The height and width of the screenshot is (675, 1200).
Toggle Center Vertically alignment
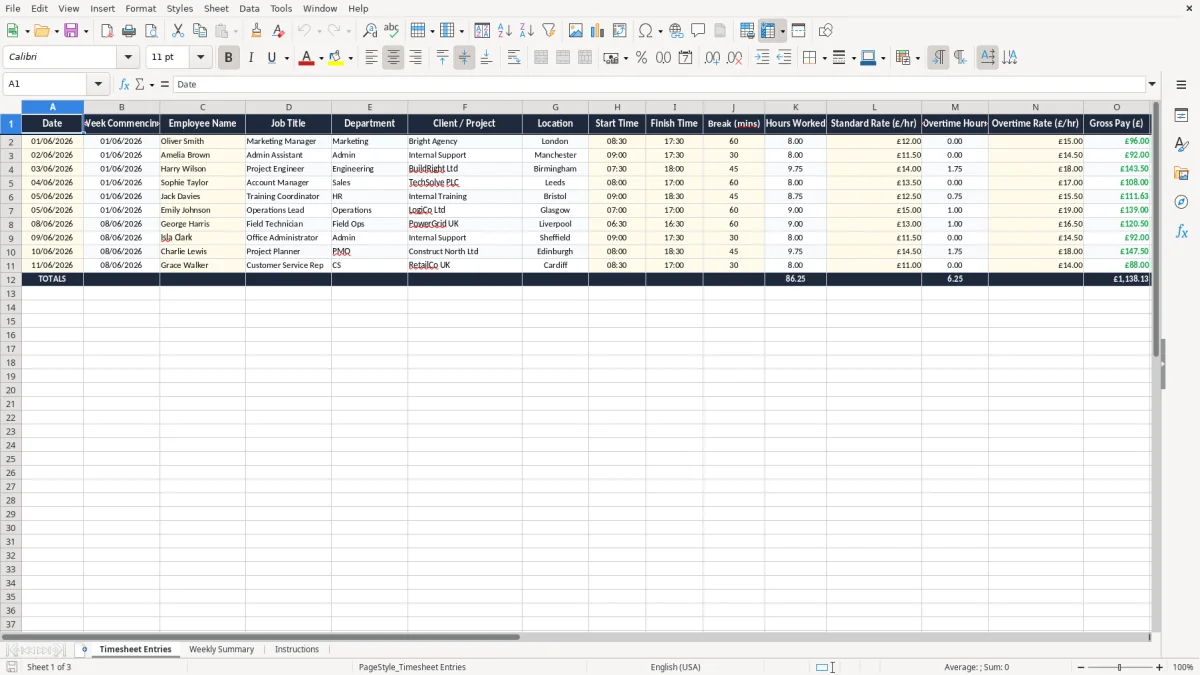click(x=464, y=58)
